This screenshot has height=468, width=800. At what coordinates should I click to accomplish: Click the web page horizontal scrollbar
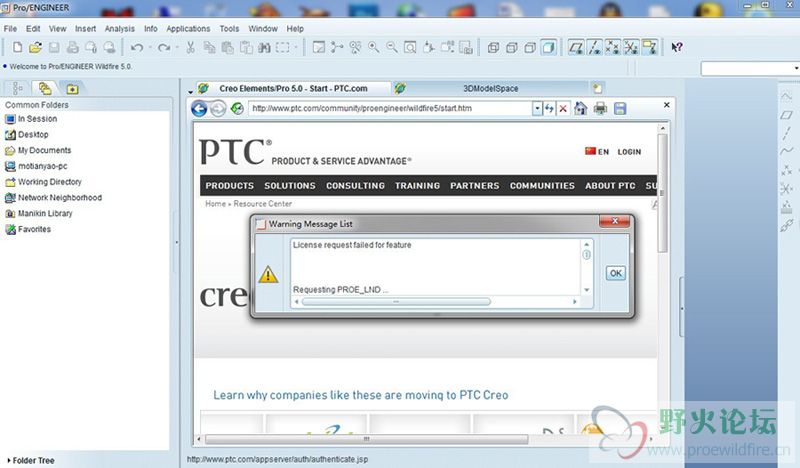click(366, 439)
